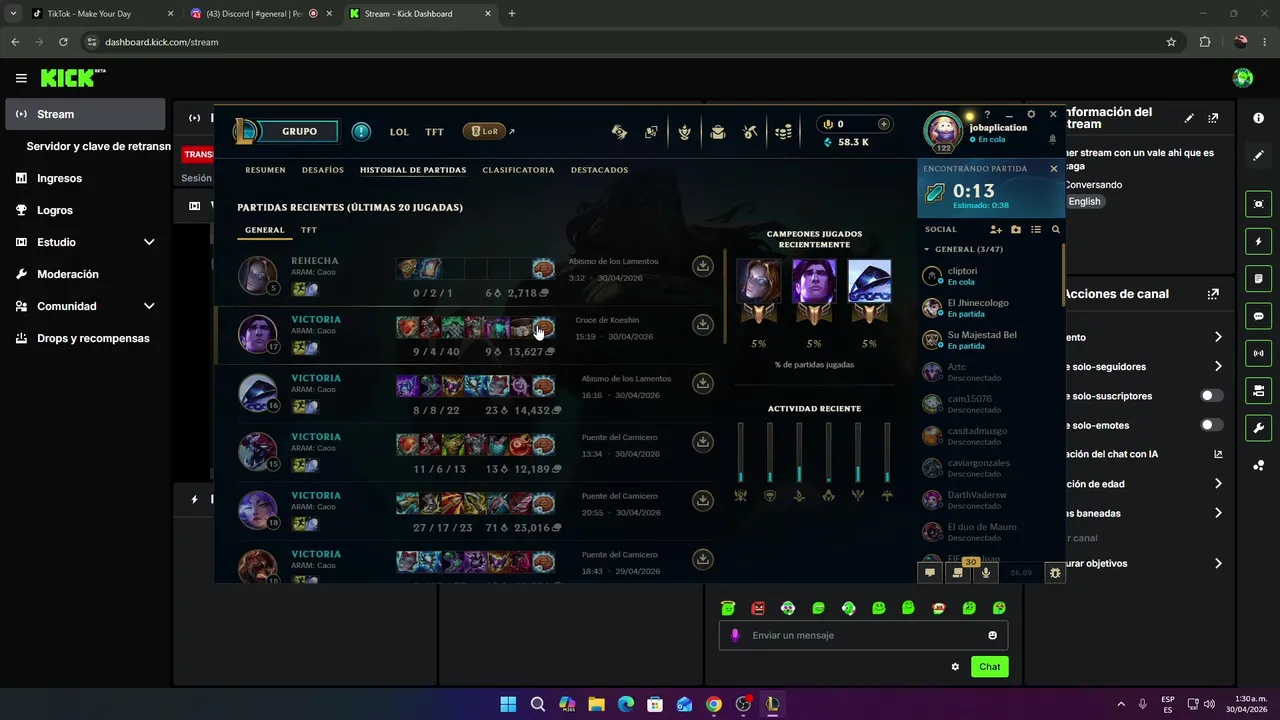Open Windows Start button
1280x720 pixels.
tap(508, 704)
